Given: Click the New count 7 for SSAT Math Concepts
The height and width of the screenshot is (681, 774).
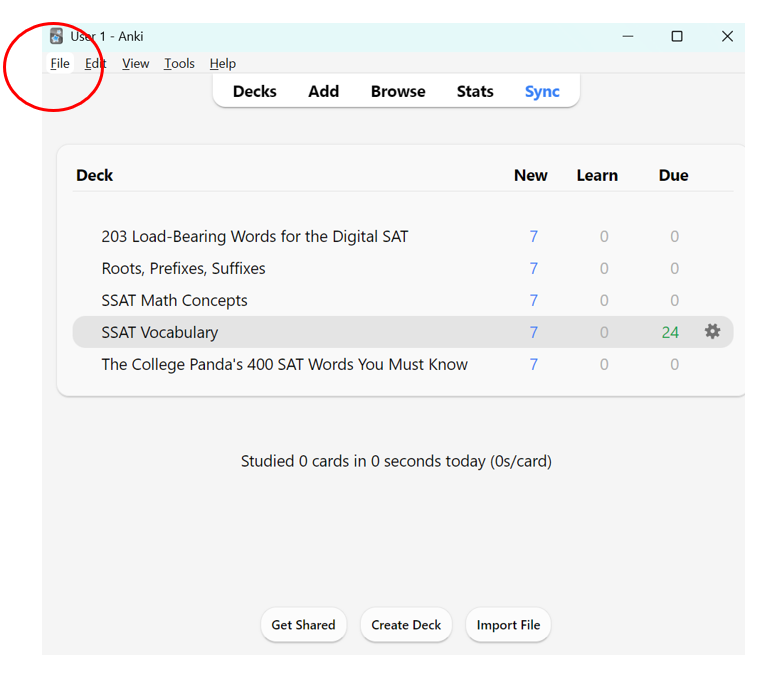Looking at the screenshot, I should tap(534, 301).
